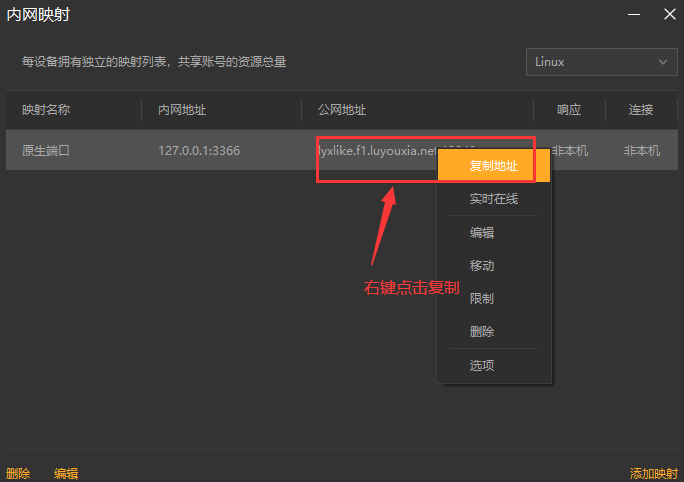Choose 移动 in the context menu
Screen dimensions: 684x482
(x=482, y=266)
